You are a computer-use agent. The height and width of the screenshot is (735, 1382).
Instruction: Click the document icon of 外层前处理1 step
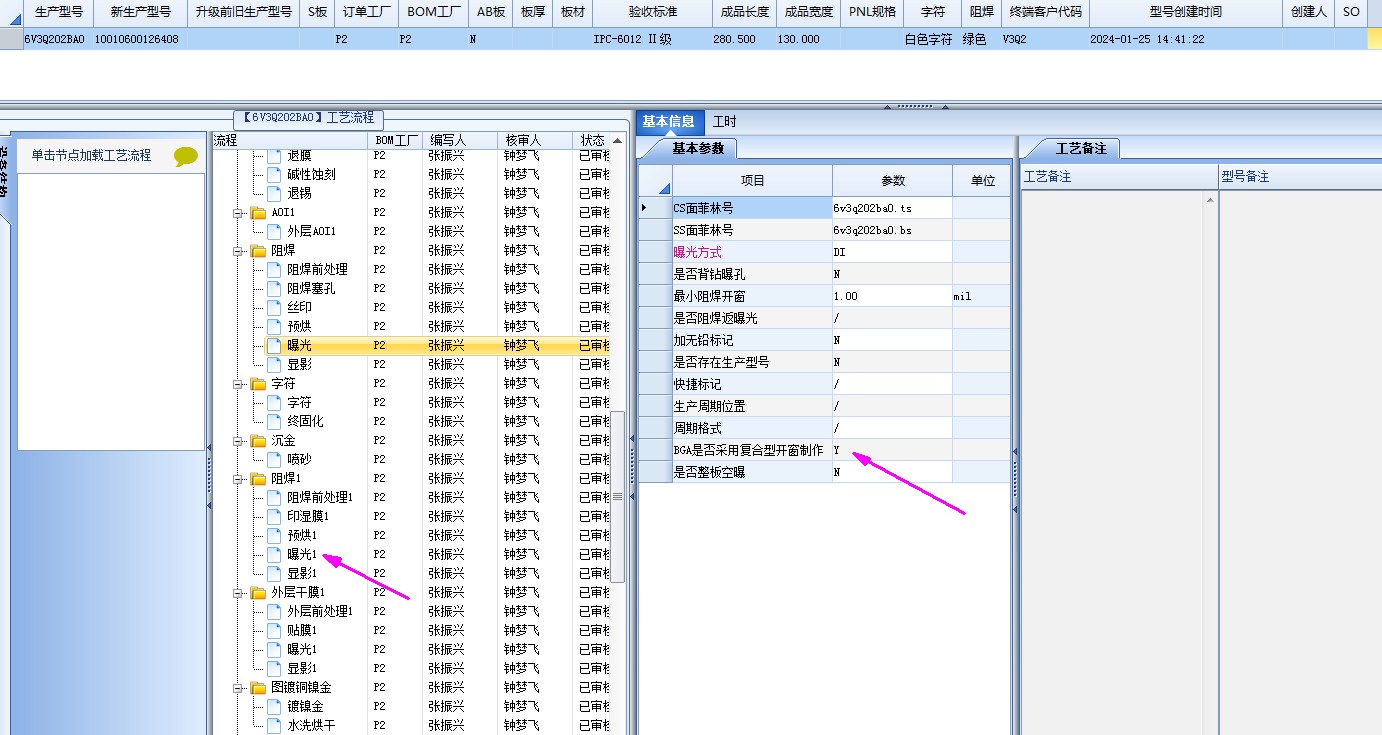pyautogui.click(x=275, y=611)
